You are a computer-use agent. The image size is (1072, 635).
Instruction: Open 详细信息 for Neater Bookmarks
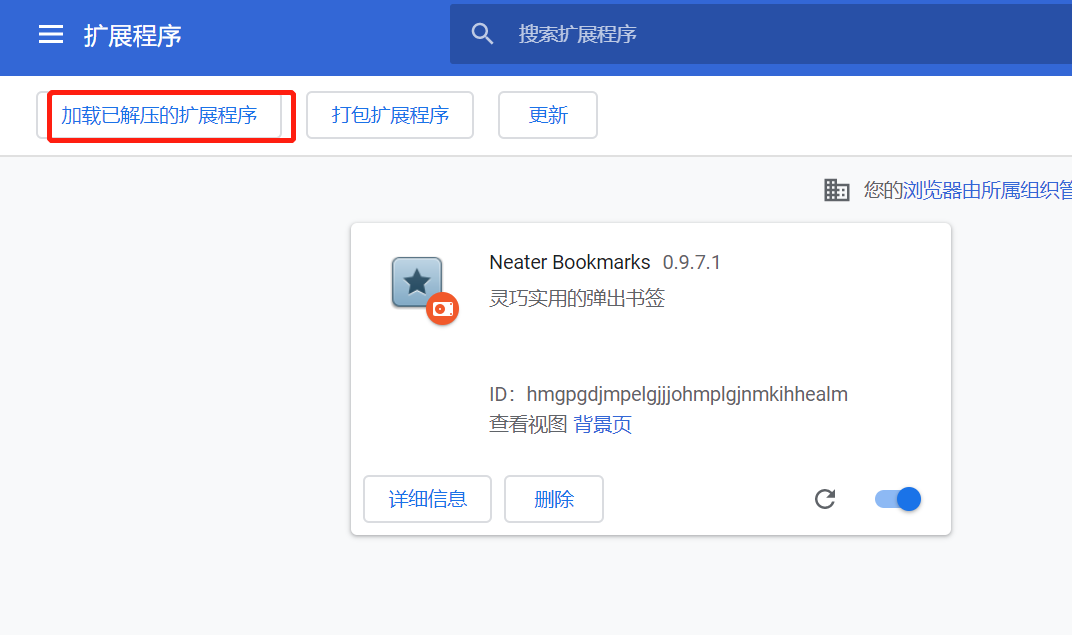(x=427, y=499)
